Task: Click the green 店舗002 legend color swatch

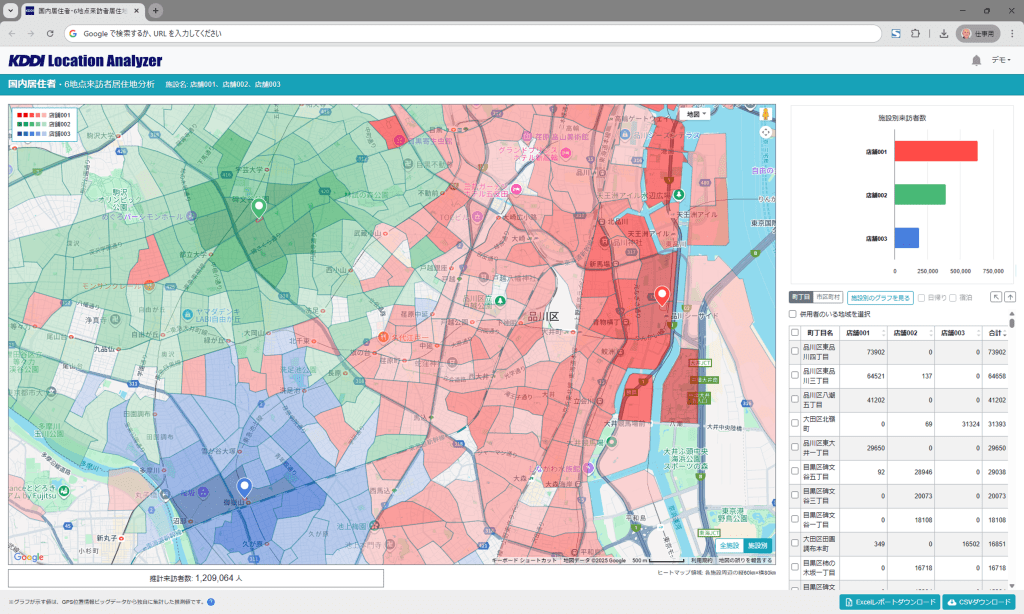Action: (x=18, y=124)
